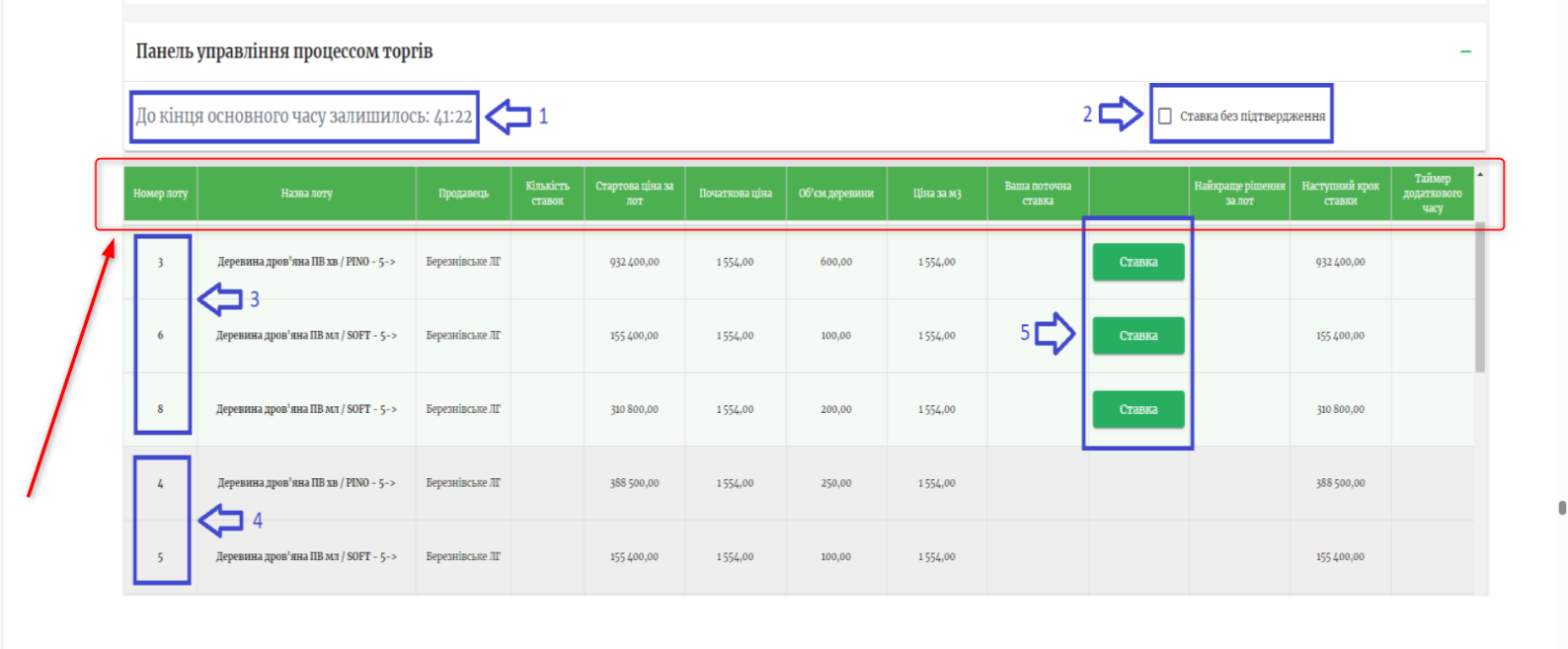
Task: Select lot number 4 cell
Action: [160, 484]
